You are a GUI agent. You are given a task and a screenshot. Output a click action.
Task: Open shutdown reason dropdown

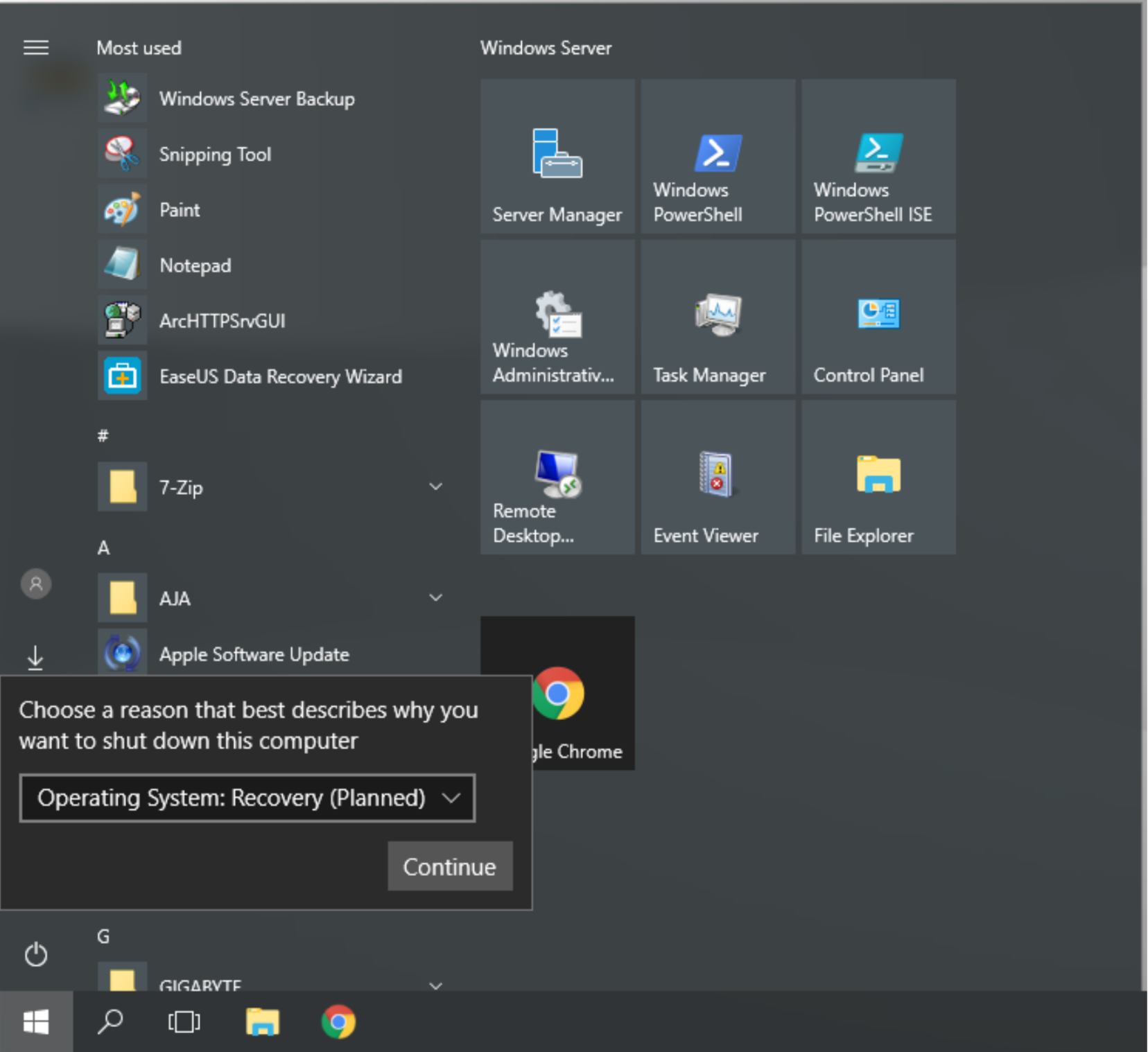[x=247, y=798]
